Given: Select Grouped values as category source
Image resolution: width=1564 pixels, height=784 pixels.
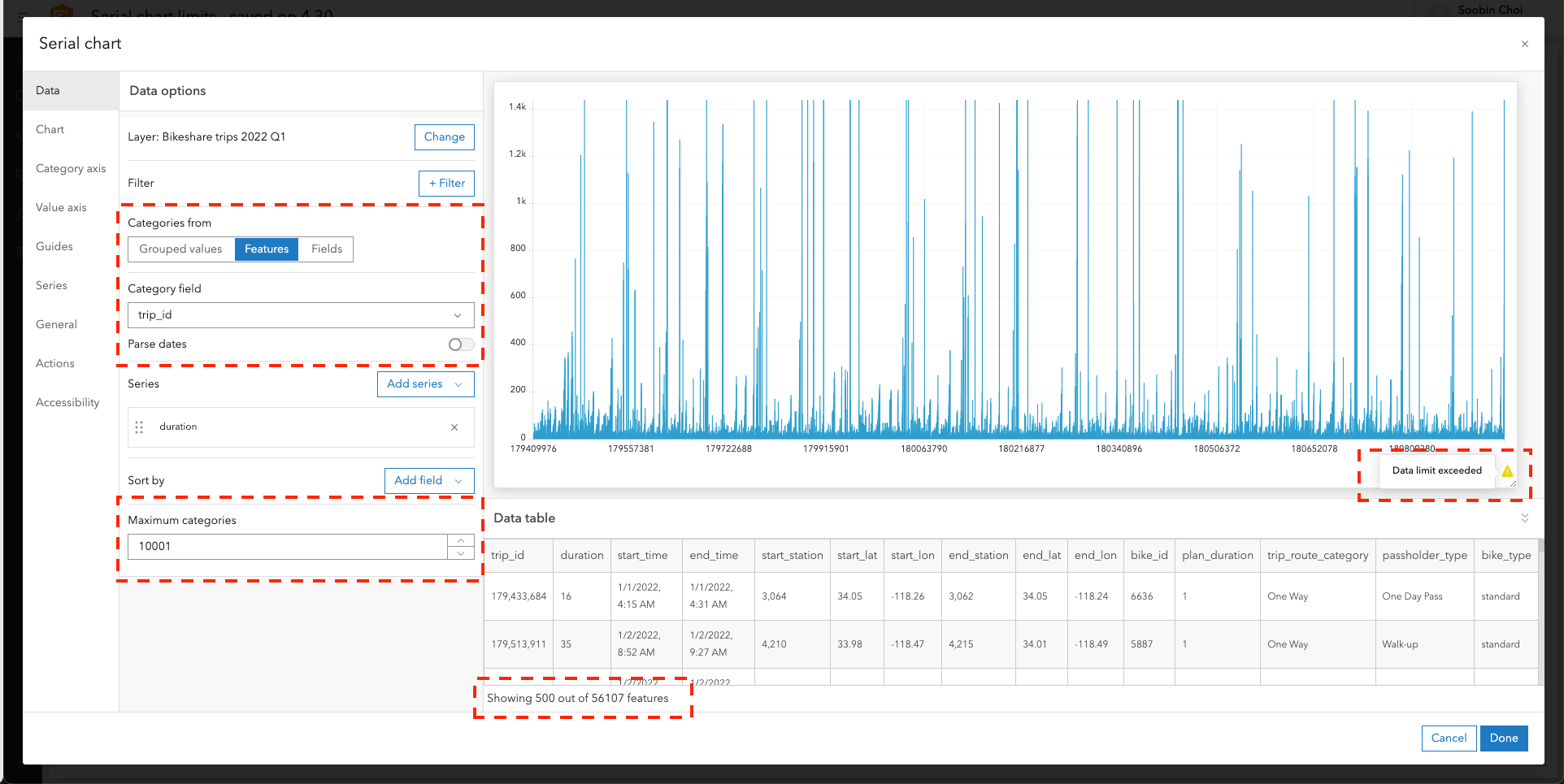Looking at the screenshot, I should [180, 249].
